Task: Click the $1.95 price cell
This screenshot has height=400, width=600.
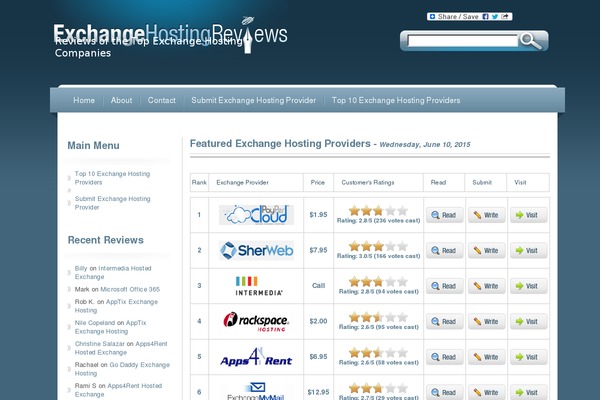Action: (318, 215)
